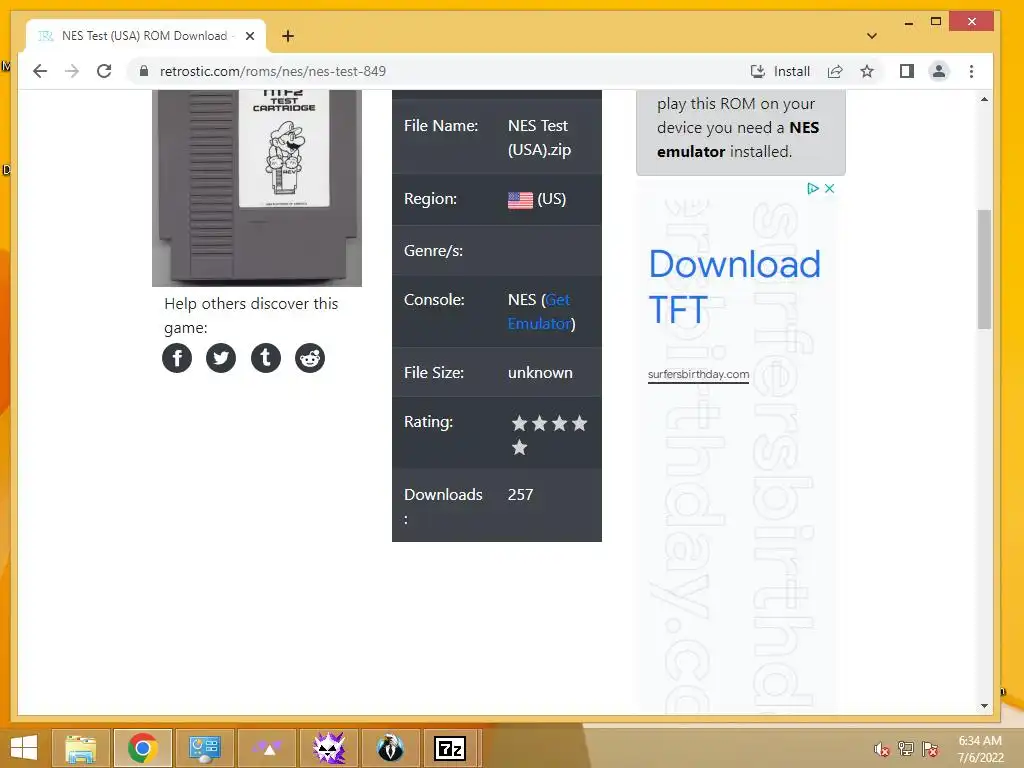Share the game on Twitter
Screen dimensions: 1024x768
tap(221, 358)
